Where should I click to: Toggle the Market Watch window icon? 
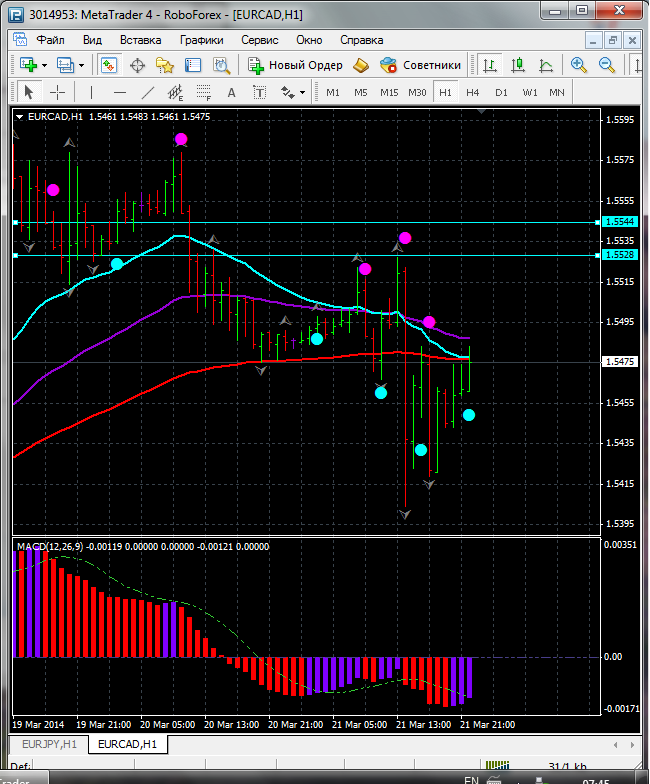(x=108, y=65)
